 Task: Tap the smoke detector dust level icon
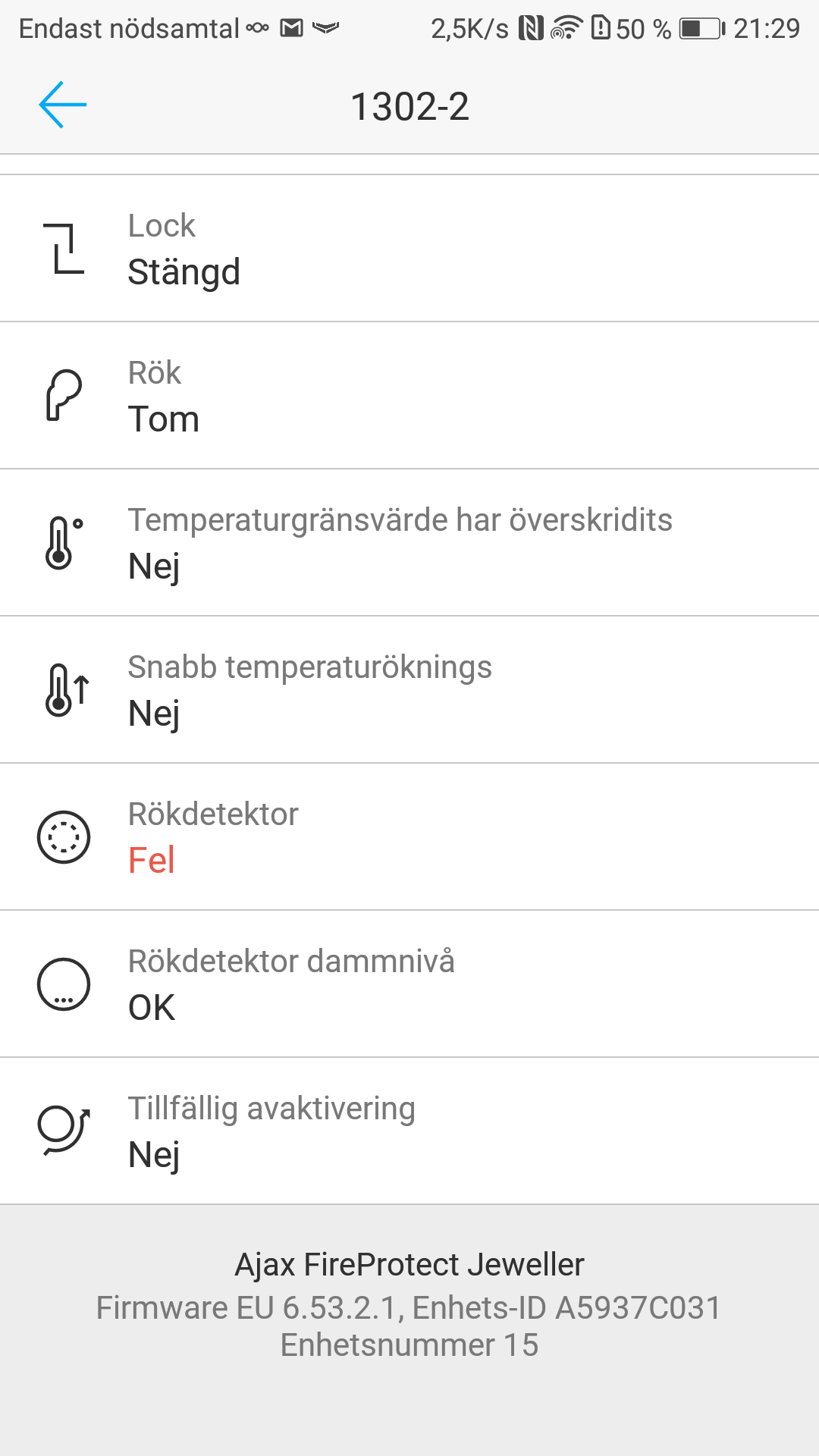[64, 984]
